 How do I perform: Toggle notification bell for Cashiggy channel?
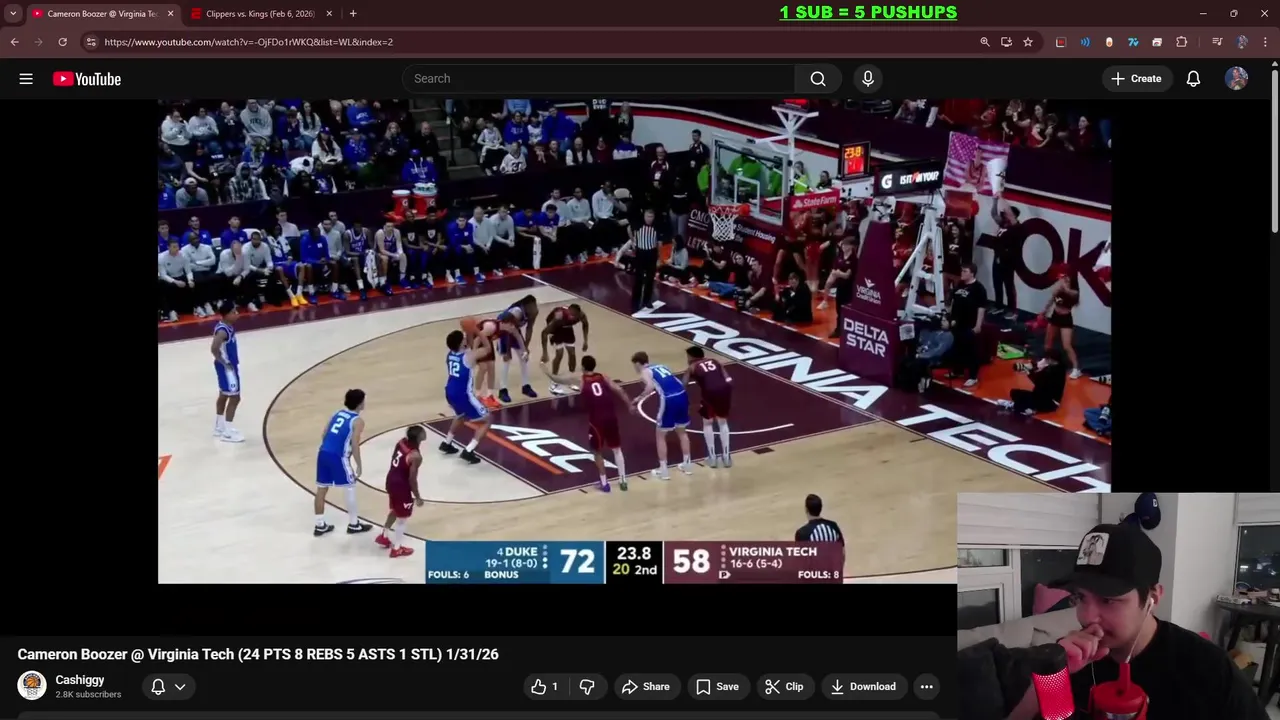[x=158, y=687]
